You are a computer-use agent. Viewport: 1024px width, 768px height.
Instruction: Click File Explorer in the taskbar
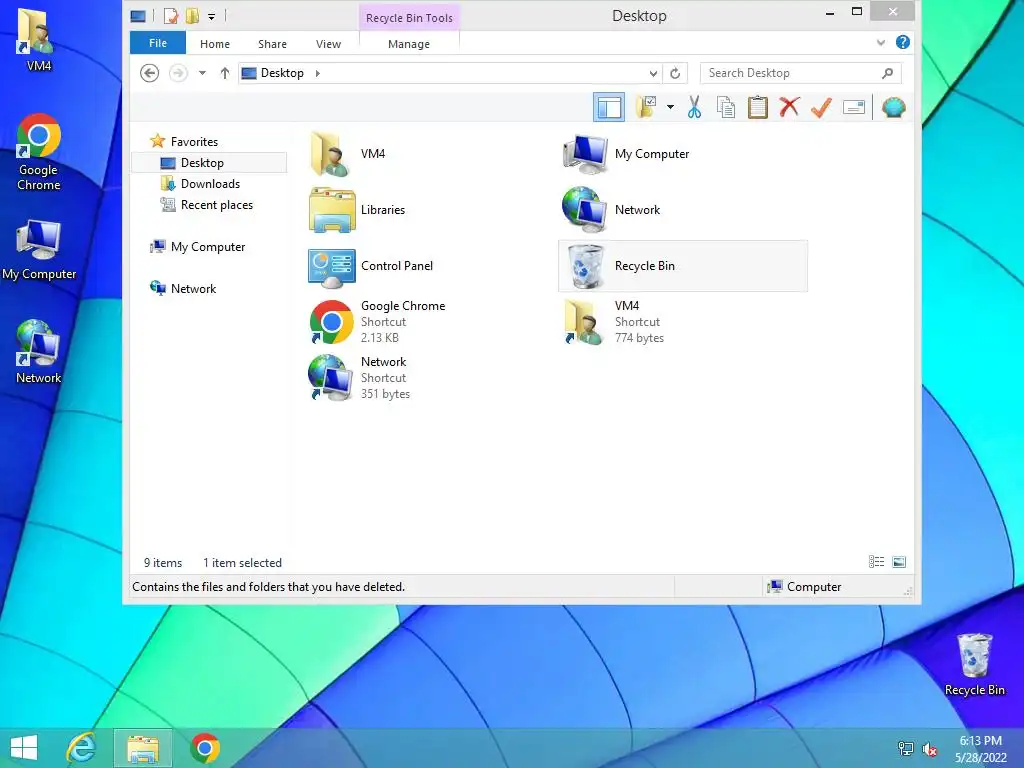(x=143, y=748)
